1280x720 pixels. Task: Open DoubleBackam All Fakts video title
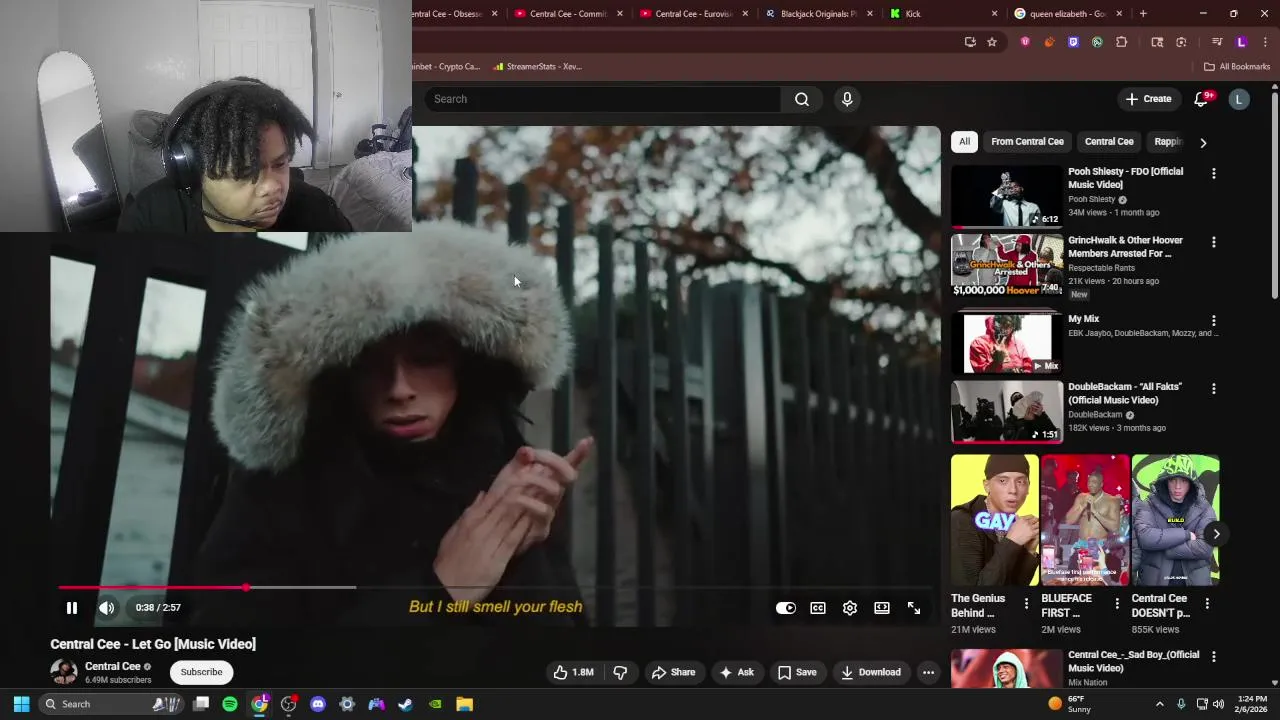[1125, 393]
